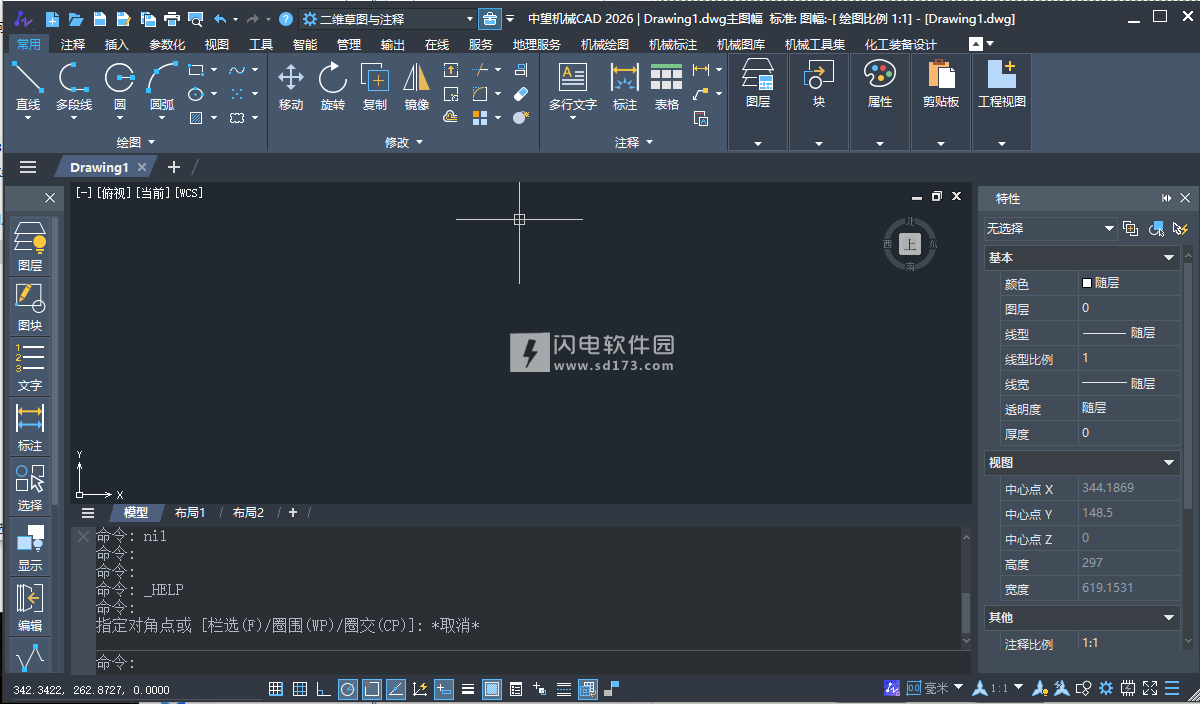Image resolution: width=1200 pixels, height=704 pixels.
Task: Switch to the 布局1 layout tab
Action: pyautogui.click(x=190, y=513)
